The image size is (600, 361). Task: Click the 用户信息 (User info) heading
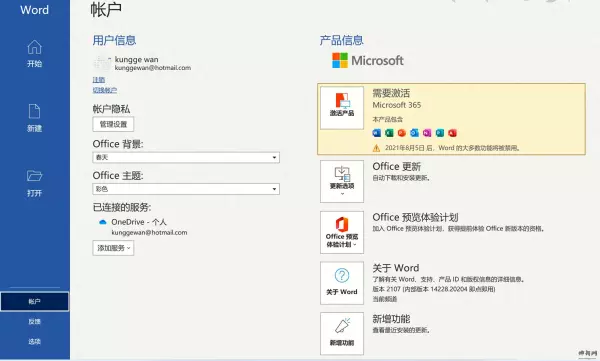pos(114,40)
